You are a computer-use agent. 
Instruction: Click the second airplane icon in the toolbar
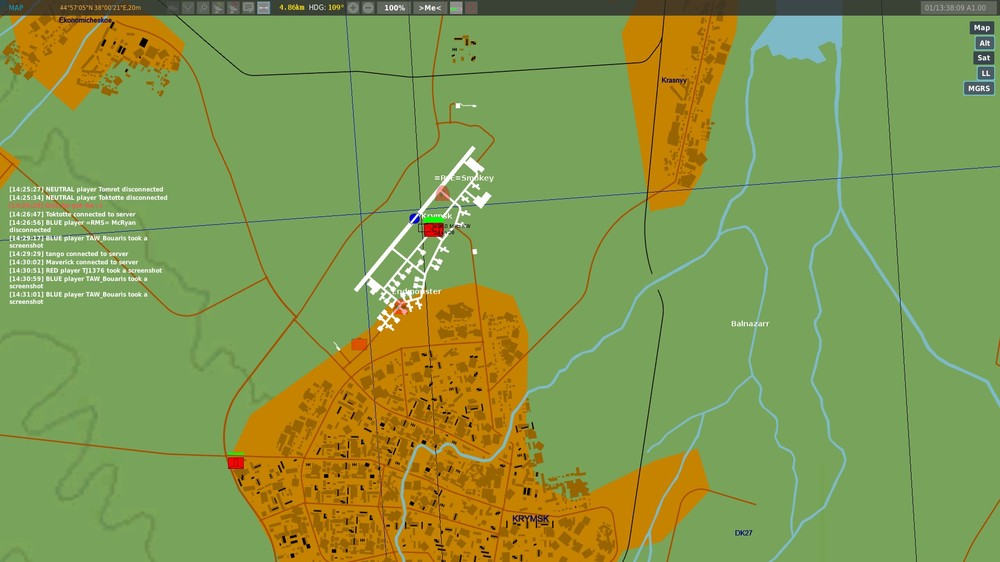point(233,8)
